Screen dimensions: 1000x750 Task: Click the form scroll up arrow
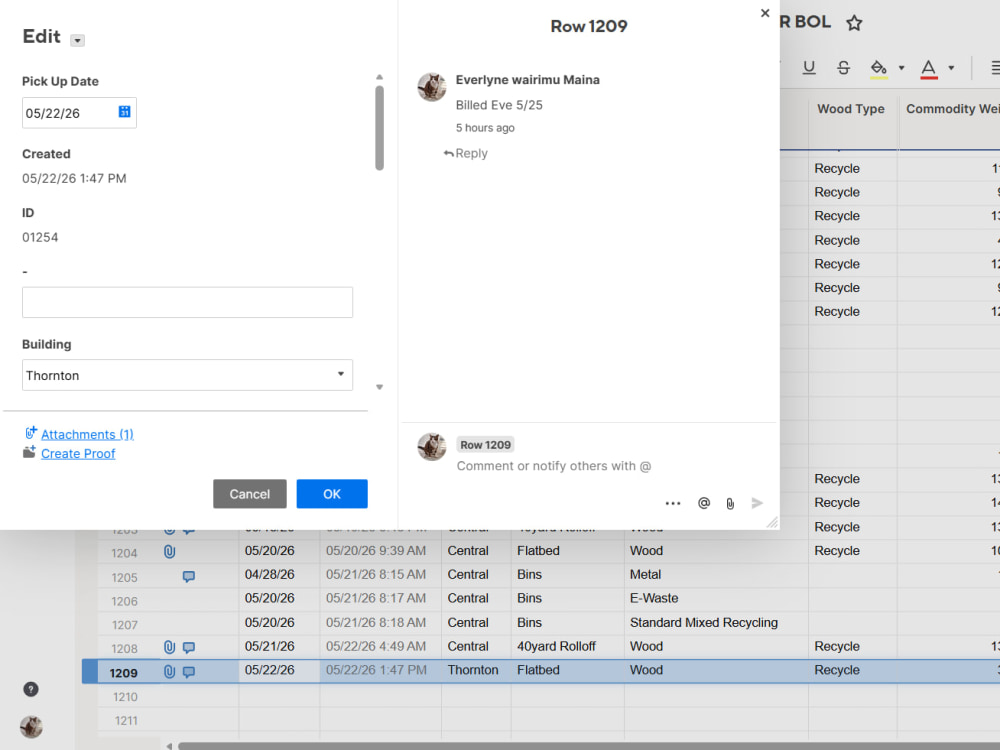(379, 77)
